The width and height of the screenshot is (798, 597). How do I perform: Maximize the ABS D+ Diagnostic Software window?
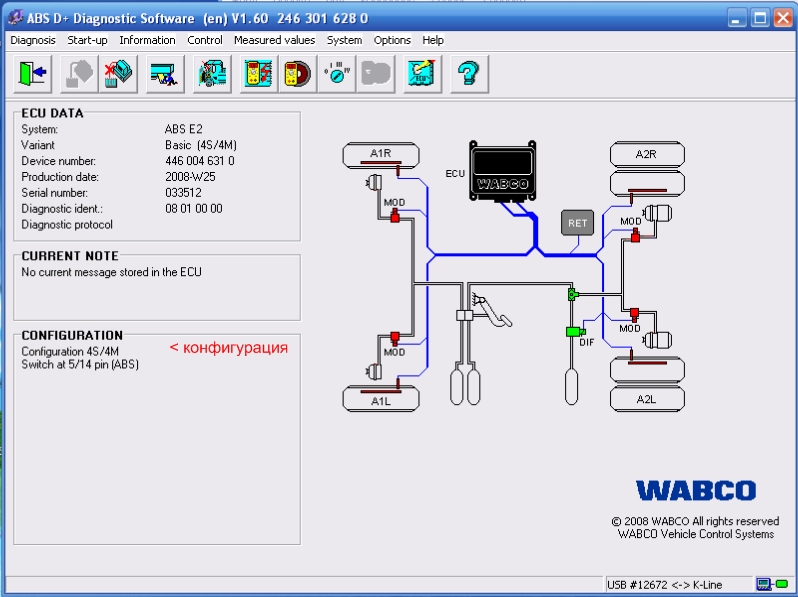coord(760,19)
